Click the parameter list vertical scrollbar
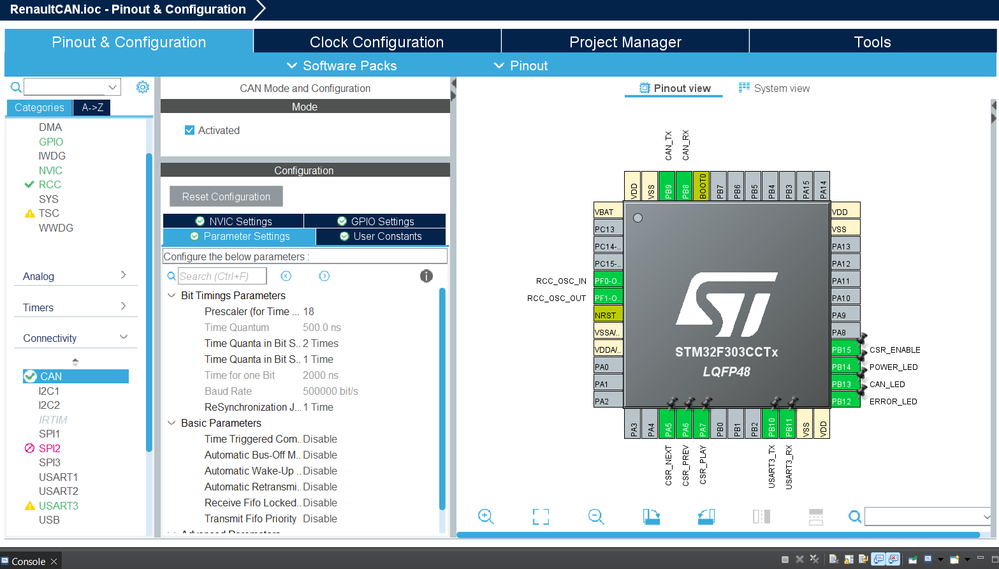 pyautogui.click(x=442, y=398)
